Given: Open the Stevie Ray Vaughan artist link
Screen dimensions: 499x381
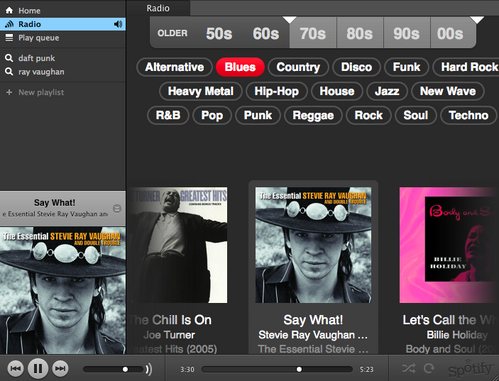Looking at the screenshot, I should (x=313, y=335).
